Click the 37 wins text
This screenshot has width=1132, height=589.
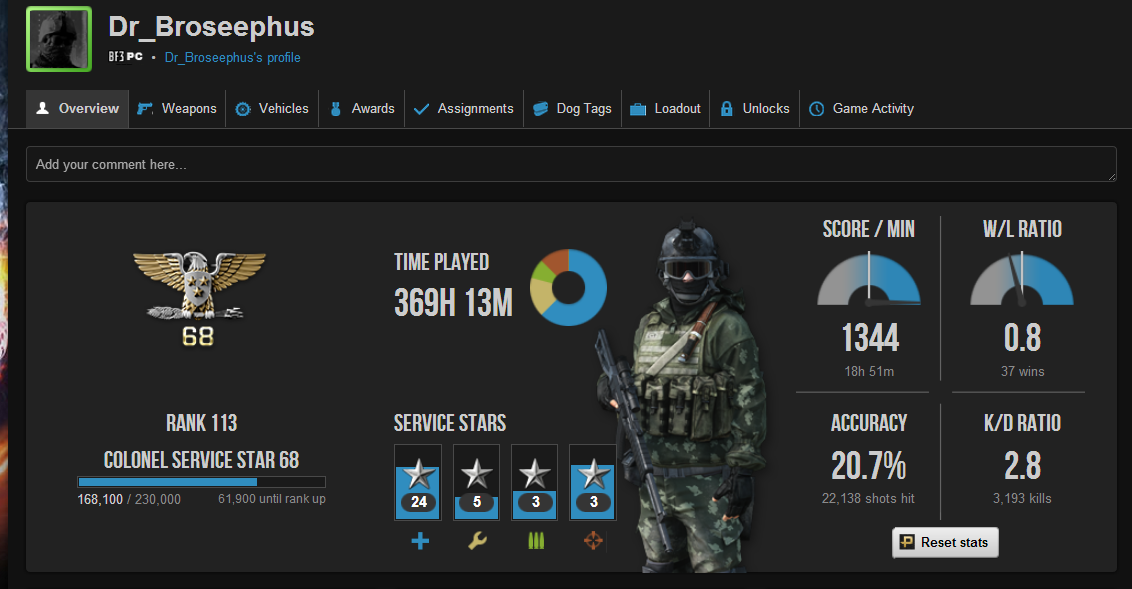click(x=1022, y=372)
